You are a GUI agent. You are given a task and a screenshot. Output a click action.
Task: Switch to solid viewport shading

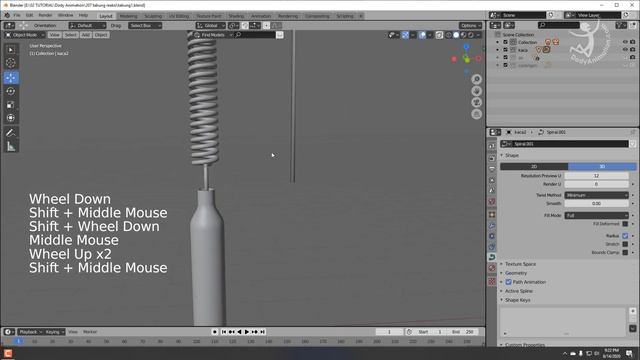point(456,35)
